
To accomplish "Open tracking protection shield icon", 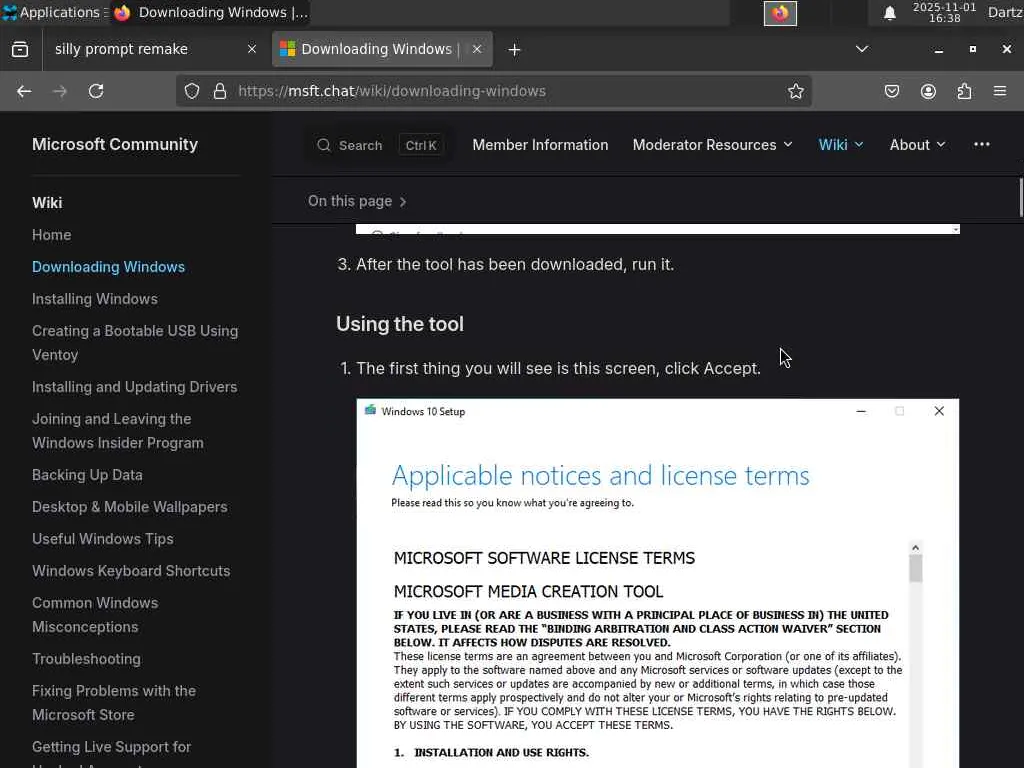I will [191, 91].
